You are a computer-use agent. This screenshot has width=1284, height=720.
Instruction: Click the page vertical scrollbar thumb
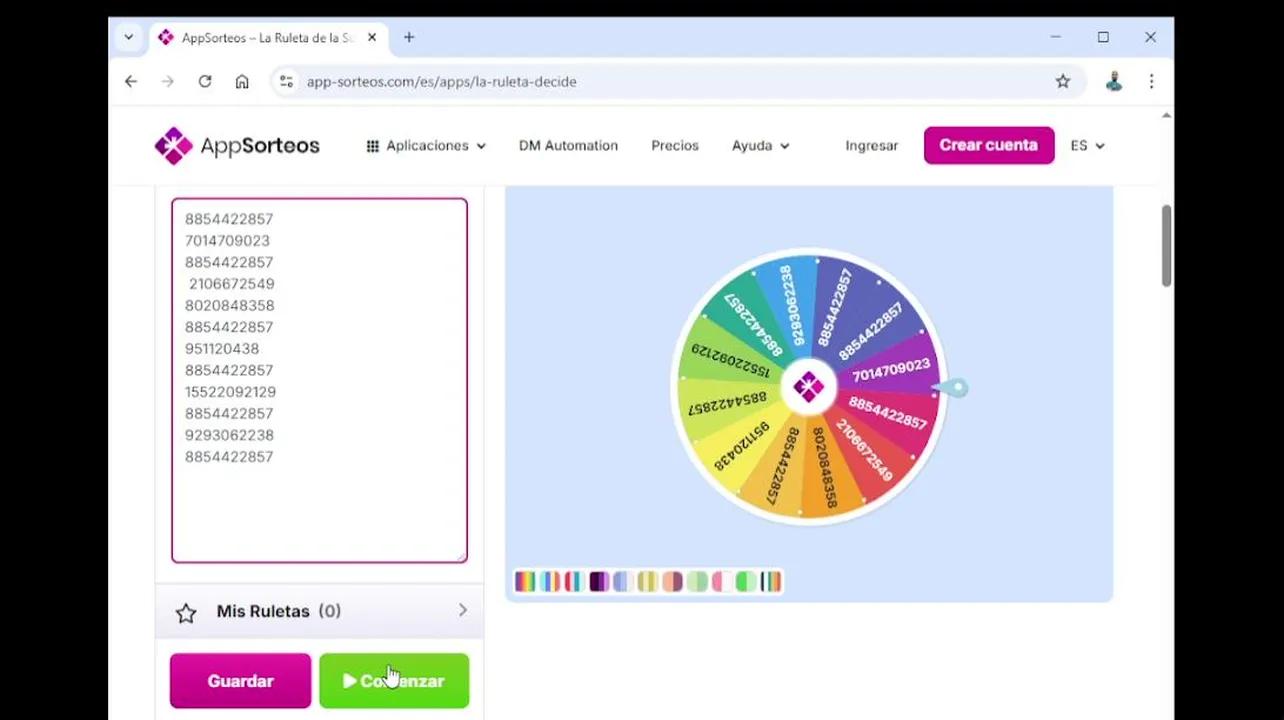click(1166, 245)
